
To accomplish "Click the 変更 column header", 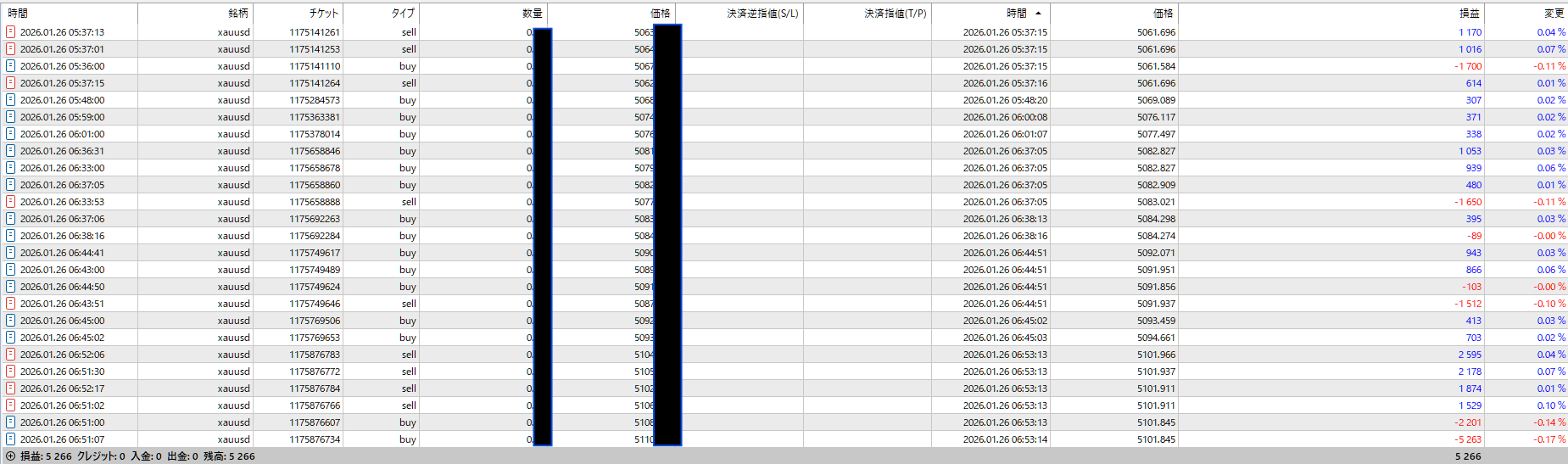I will (1554, 13).
